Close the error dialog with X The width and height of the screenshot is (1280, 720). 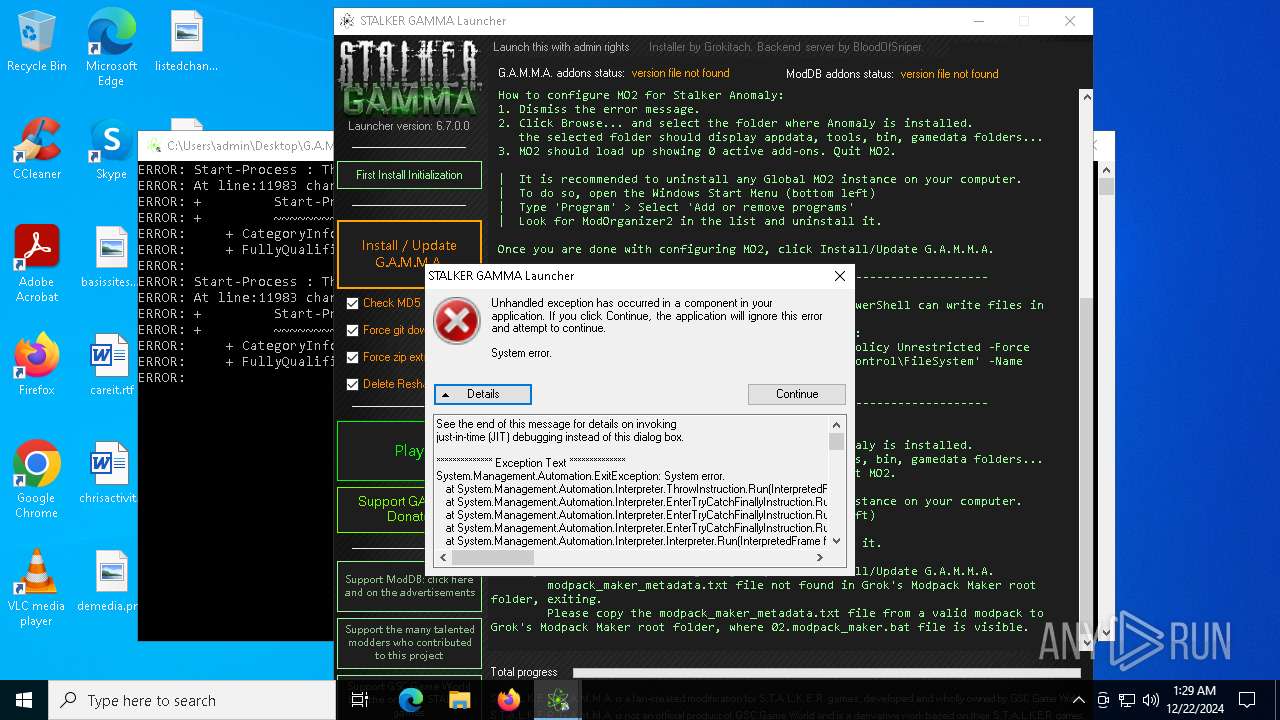[x=840, y=276]
